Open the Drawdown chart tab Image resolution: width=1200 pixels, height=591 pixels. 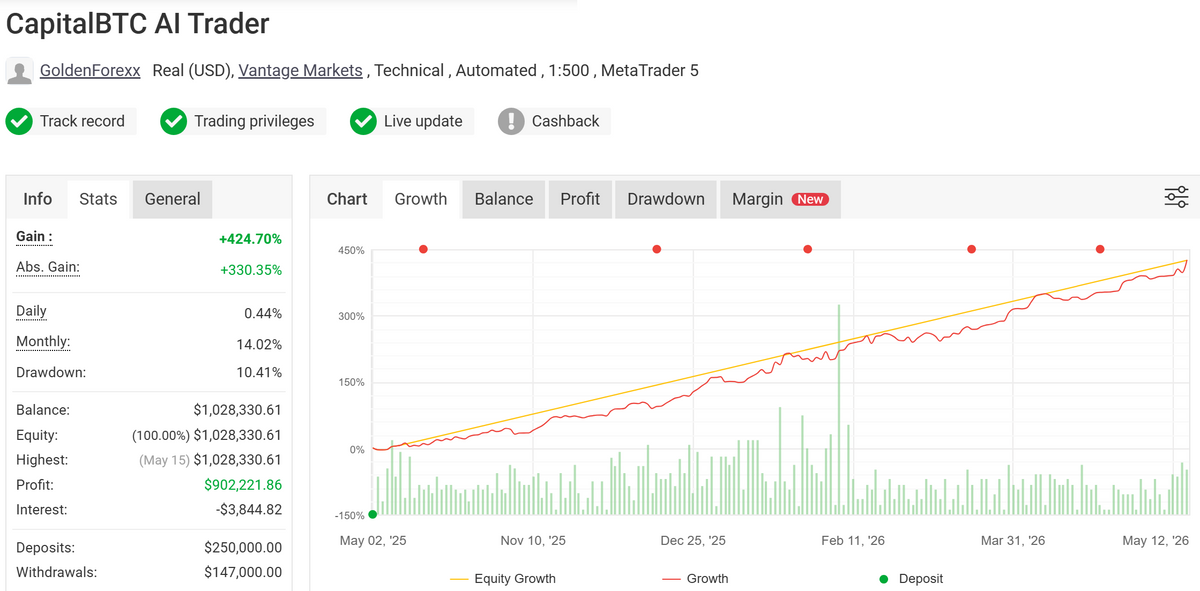tap(666, 199)
